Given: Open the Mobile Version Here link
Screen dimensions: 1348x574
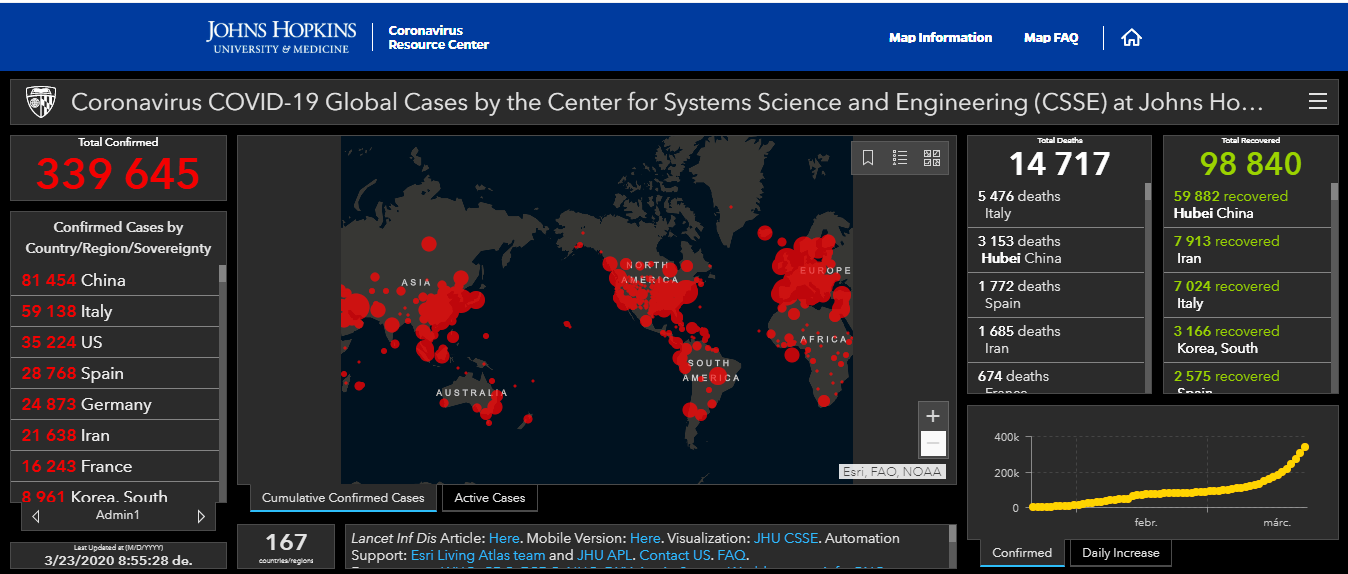Looking at the screenshot, I should (645, 538).
